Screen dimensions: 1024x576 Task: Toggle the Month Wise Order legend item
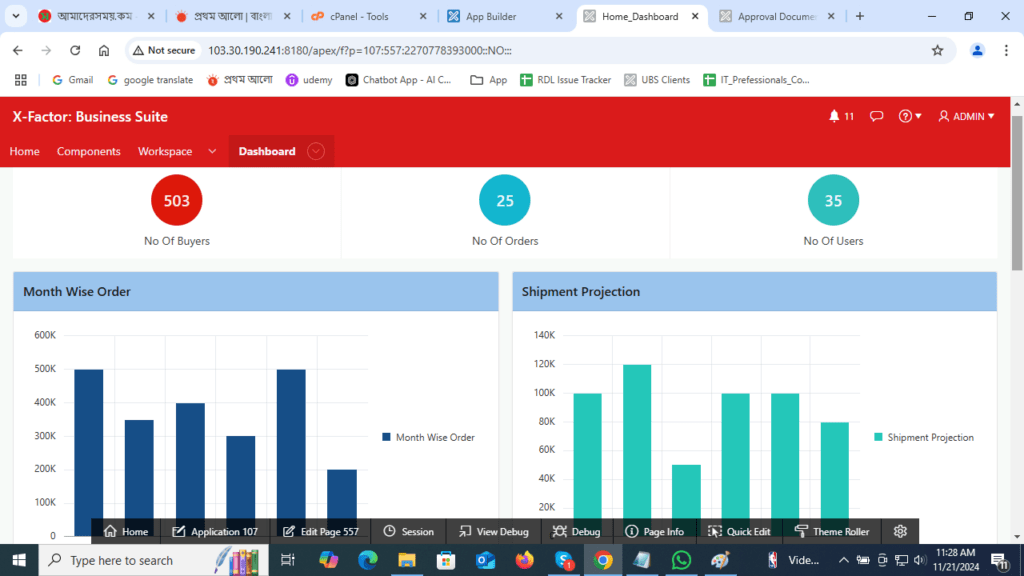428,437
